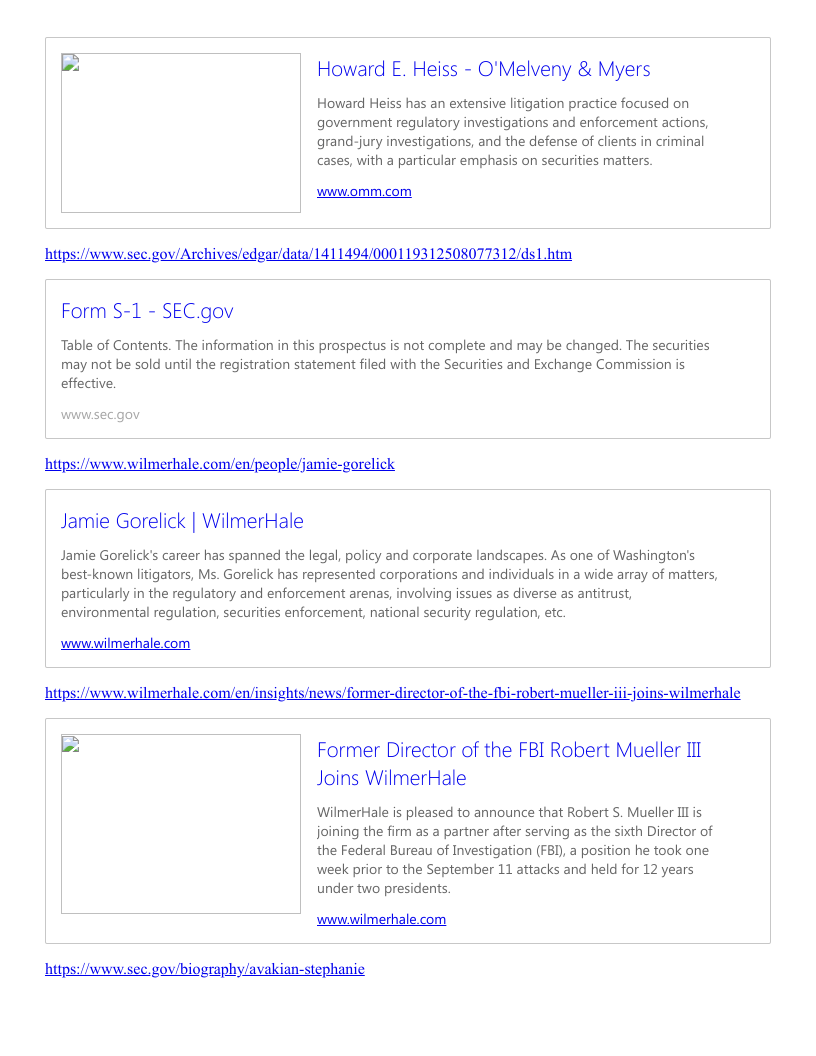The height and width of the screenshot is (1056, 816).
Task: Open the sec.gov Archives edgar ds1.htm URL
Action: (x=308, y=254)
